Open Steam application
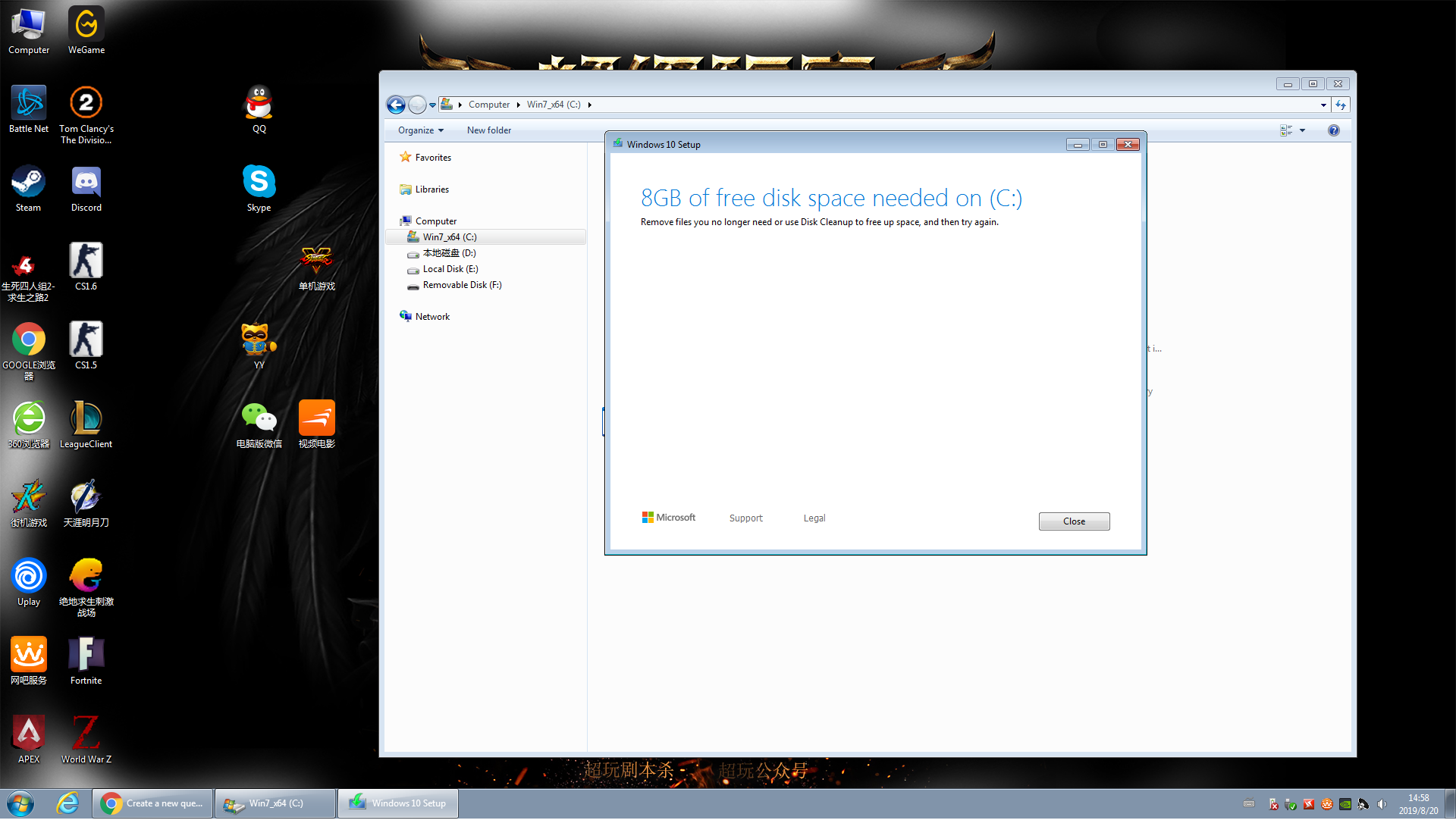 (x=29, y=181)
